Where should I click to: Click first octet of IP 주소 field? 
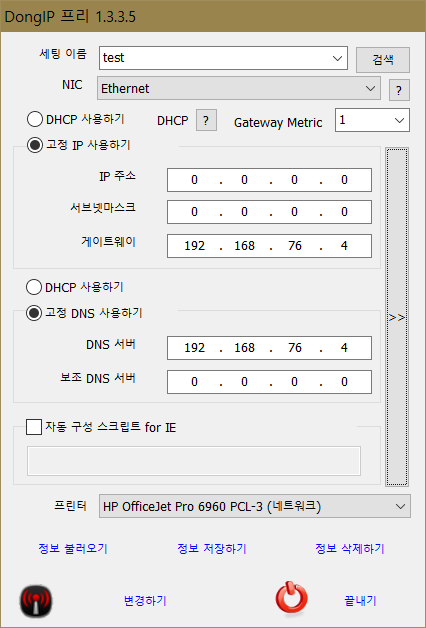point(194,180)
